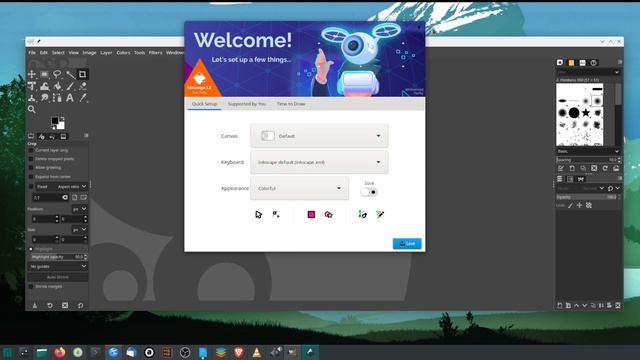
Task: Delete layer icon in Layers panel
Action: click(x=618, y=305)
